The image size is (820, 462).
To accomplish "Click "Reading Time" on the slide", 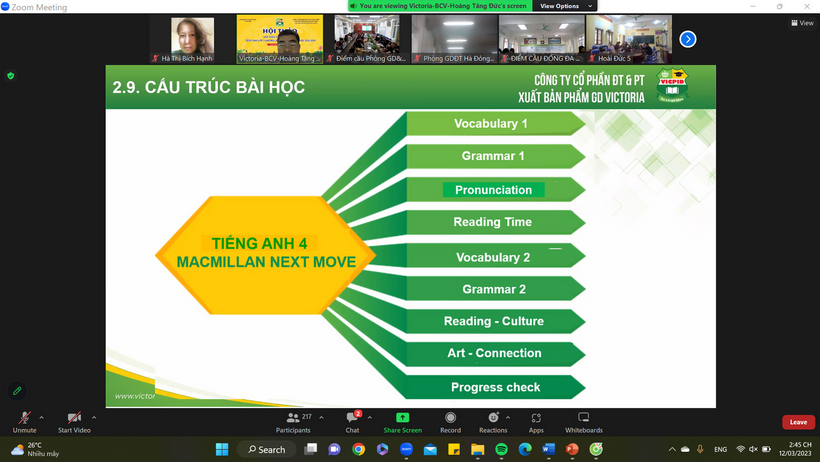I will [493, 222].
